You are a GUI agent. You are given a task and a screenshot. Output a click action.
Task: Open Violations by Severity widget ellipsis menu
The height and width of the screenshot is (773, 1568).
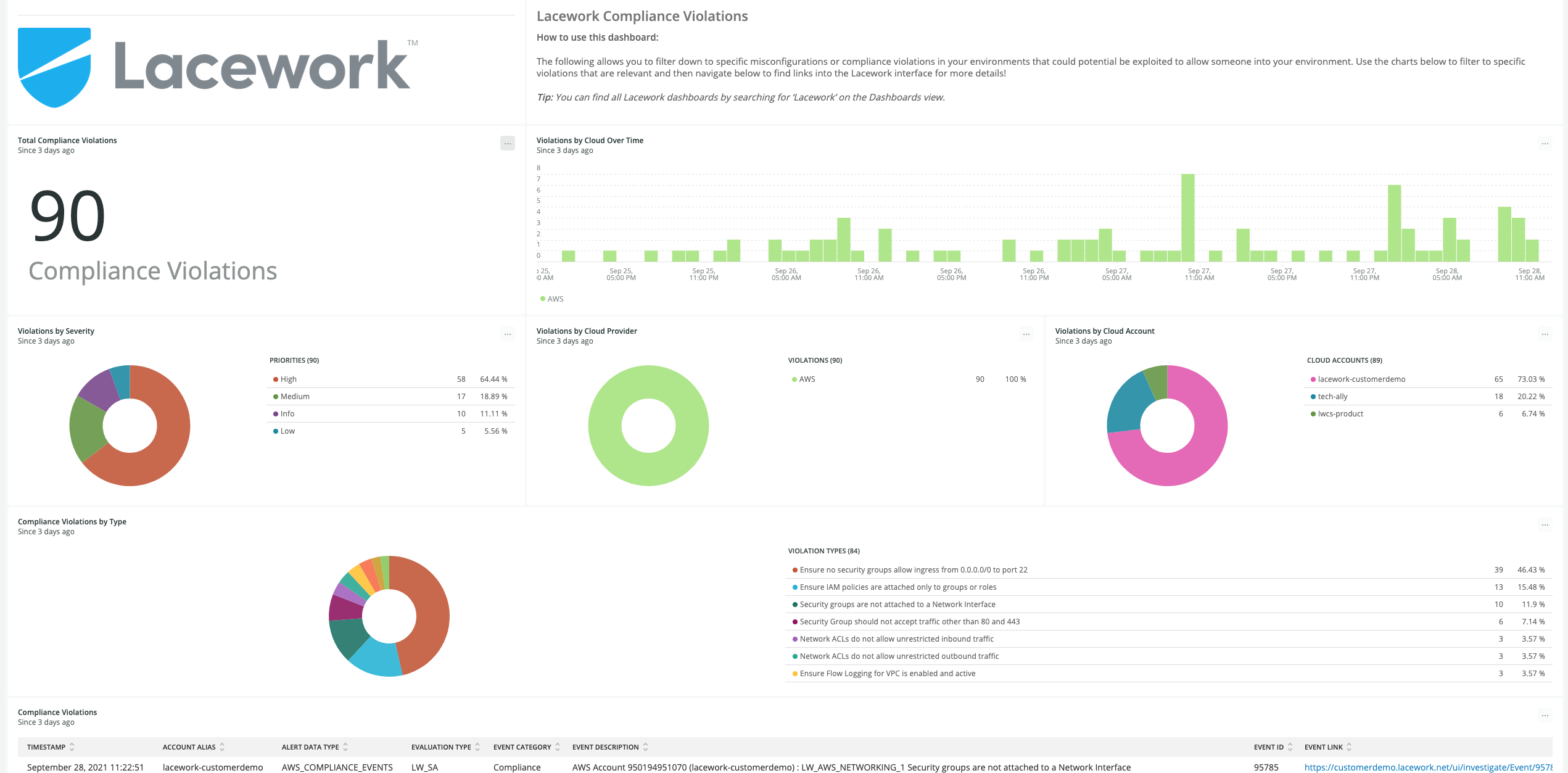coord(507,334)
